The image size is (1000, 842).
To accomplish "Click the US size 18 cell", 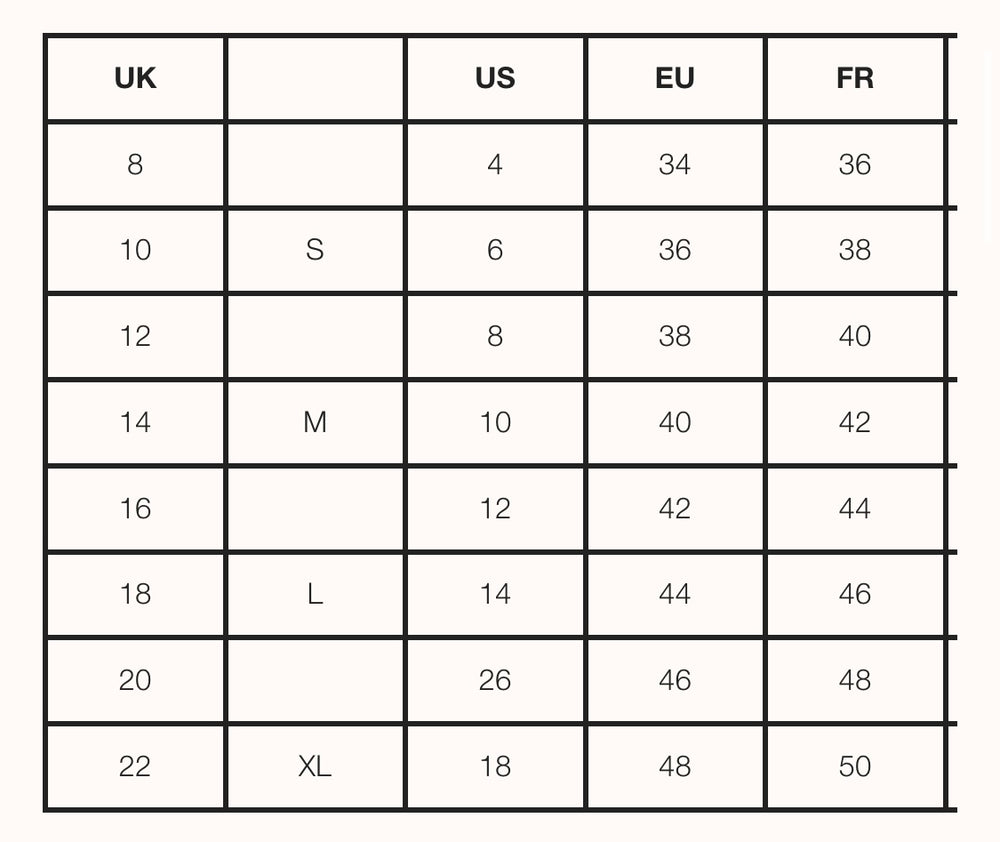I will [x=495, y=766].
